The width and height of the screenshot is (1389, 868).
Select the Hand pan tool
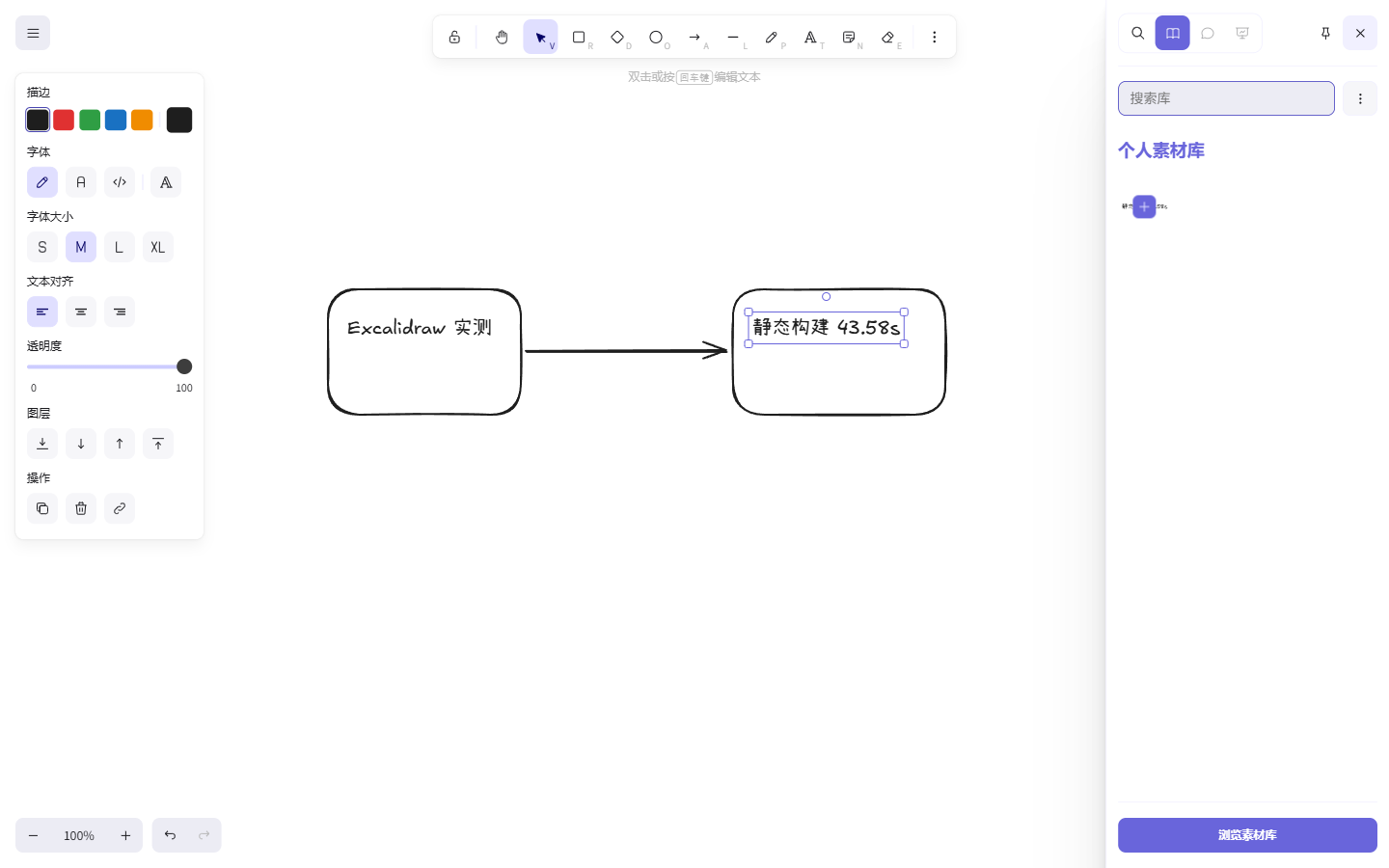tap(502, 38)
